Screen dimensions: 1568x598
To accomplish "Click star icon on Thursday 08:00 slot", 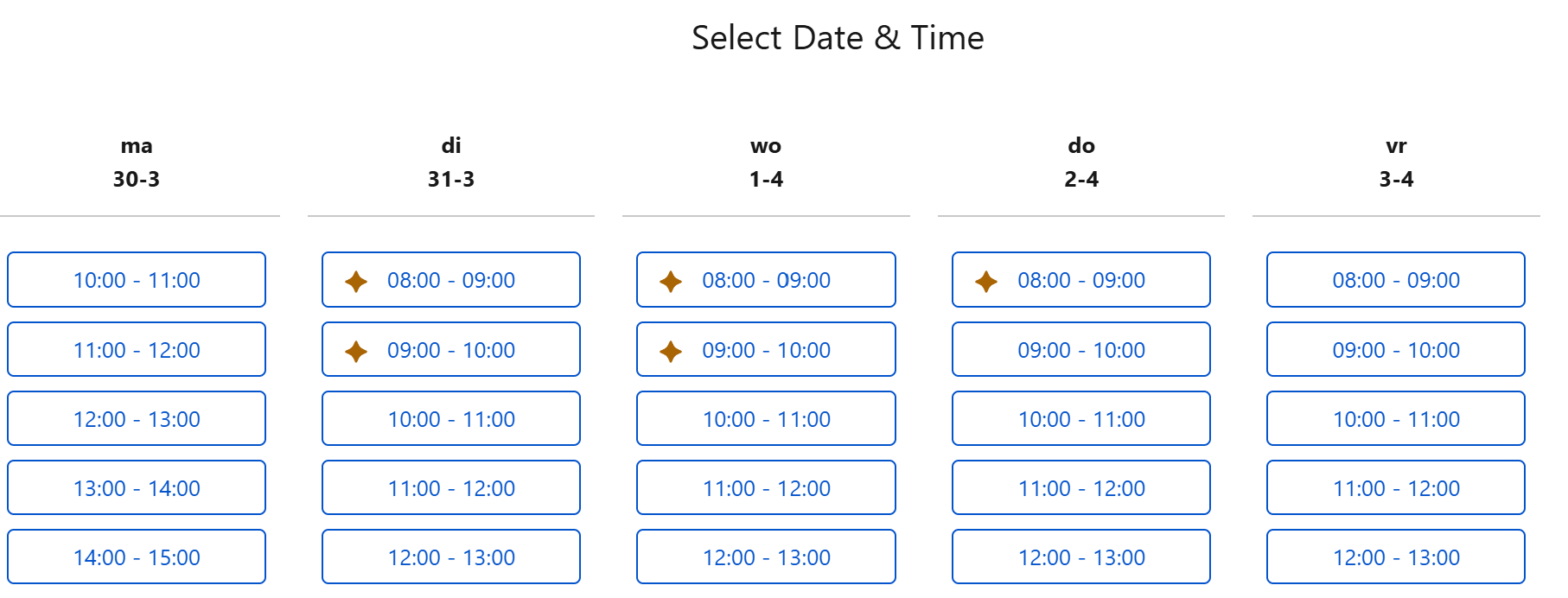I will click(986, 281).
